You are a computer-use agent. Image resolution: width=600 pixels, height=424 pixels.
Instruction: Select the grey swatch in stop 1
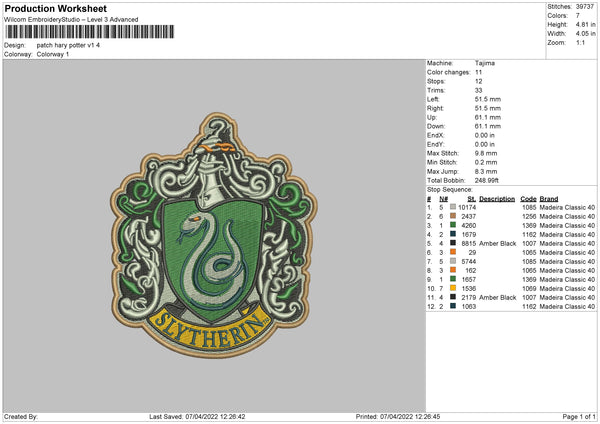coord(453,207)
